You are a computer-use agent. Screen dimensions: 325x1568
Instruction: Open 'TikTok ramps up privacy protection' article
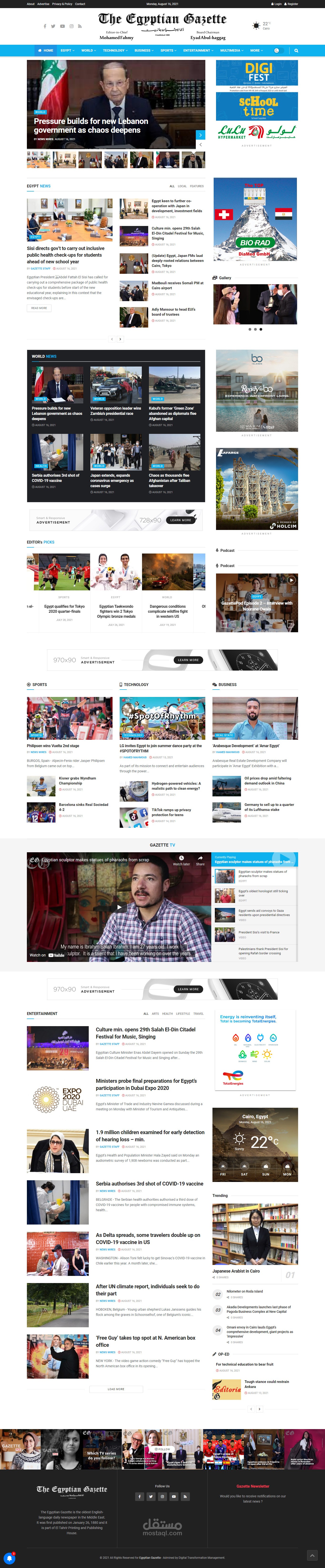[172, 812]
